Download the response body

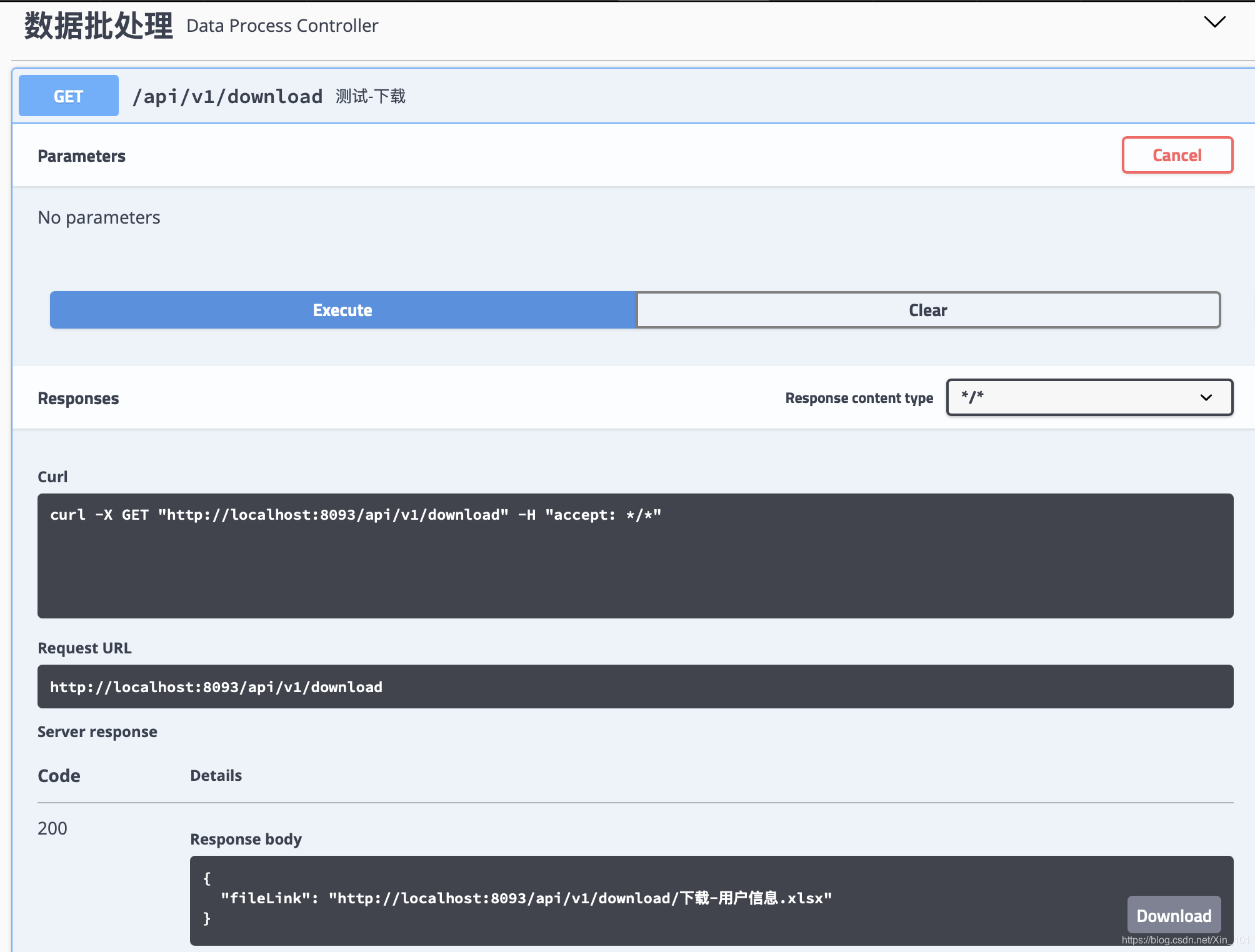[x=1173, y=915]
